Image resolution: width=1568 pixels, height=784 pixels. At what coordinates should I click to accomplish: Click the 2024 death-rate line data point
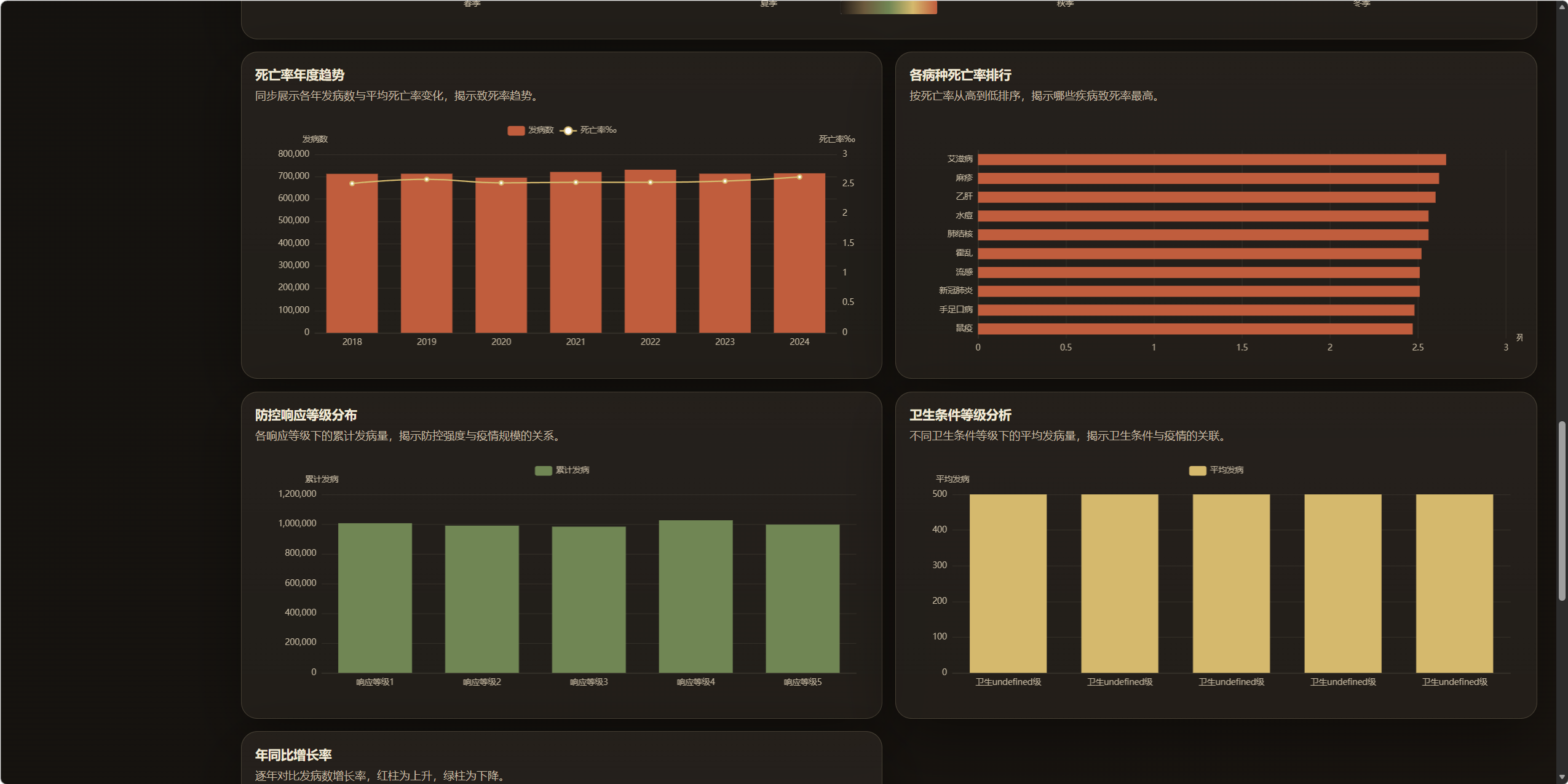pyautogui.click(x=799, y=177)
